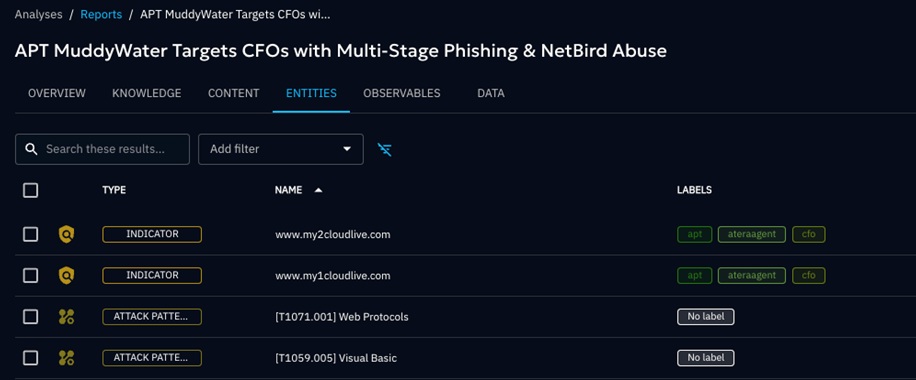
Task: Click the NAME column sort arrow
Action: [x=318, y=190]
